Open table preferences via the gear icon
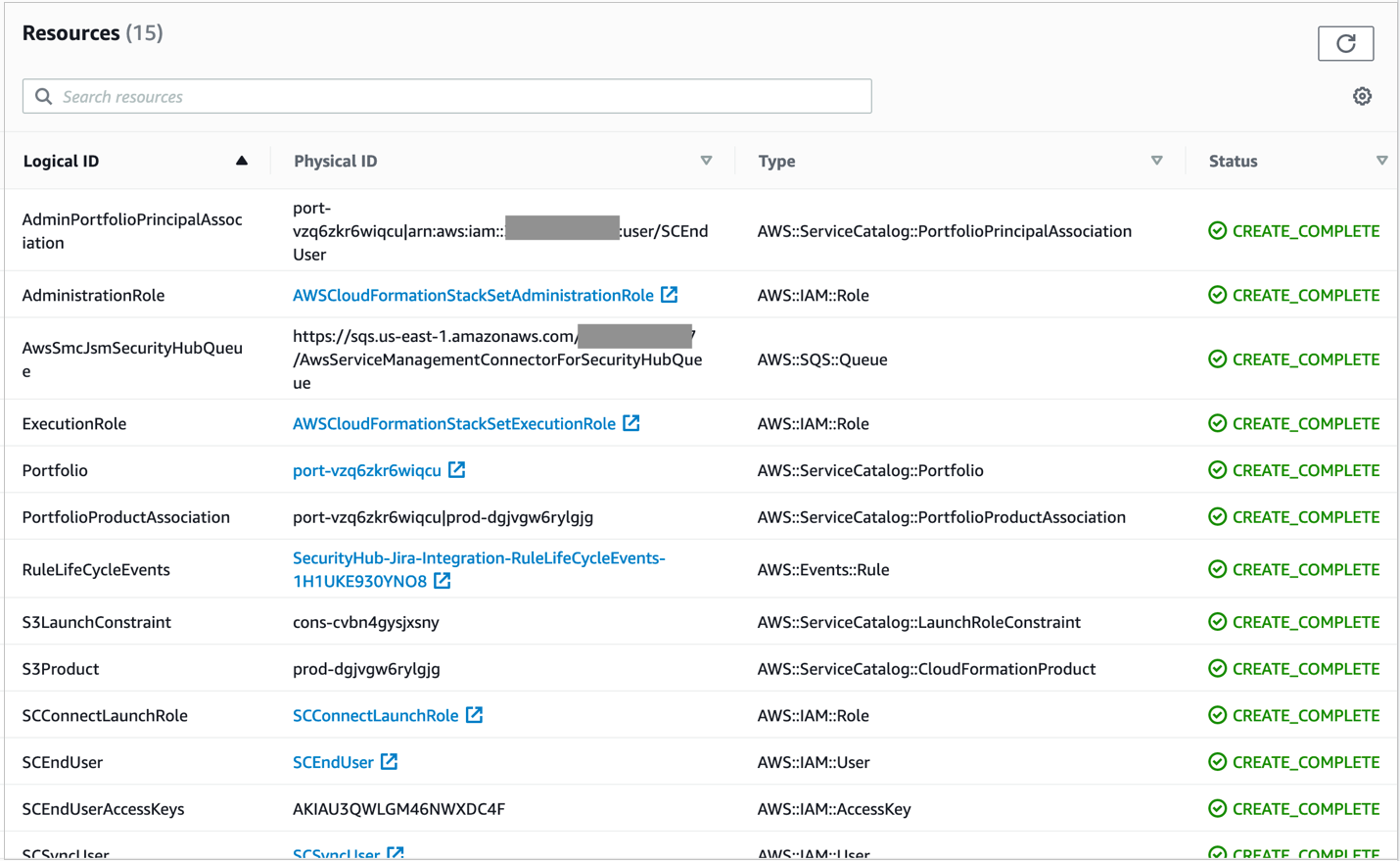Viewport: 1400px width, 861px height. point(1362,96)
